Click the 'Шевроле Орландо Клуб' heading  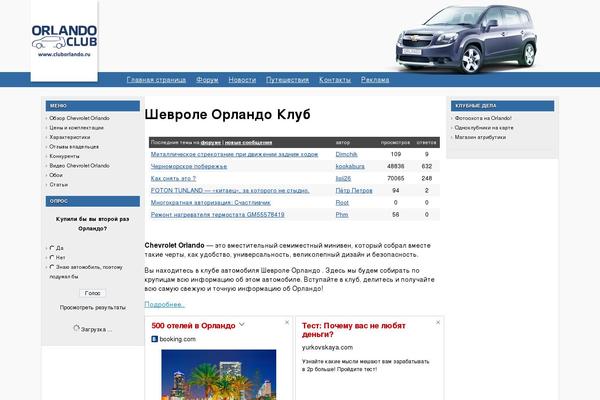click(227, 114)
